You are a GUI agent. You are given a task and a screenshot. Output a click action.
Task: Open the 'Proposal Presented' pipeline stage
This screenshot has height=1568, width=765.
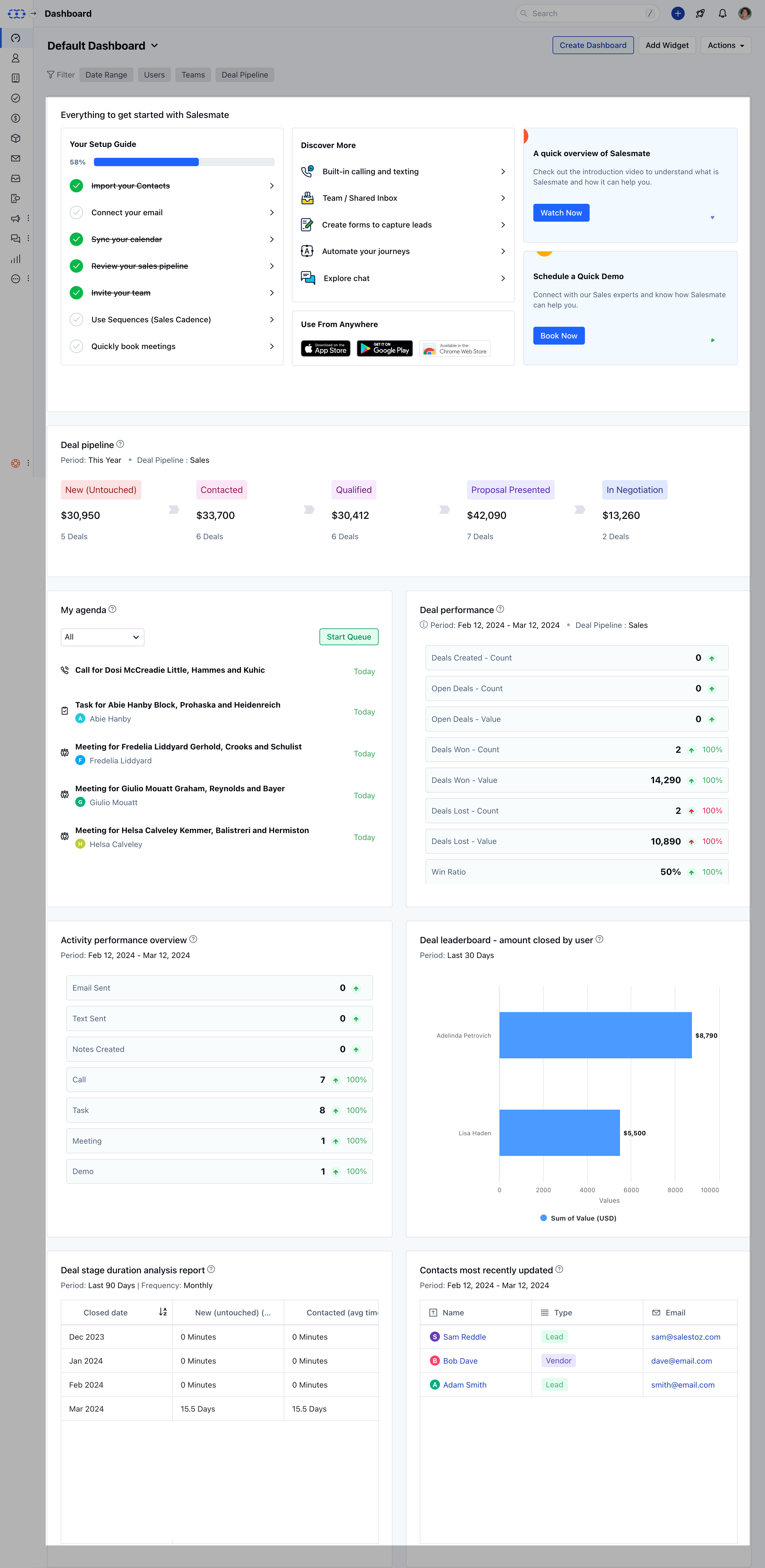point(511,490)
